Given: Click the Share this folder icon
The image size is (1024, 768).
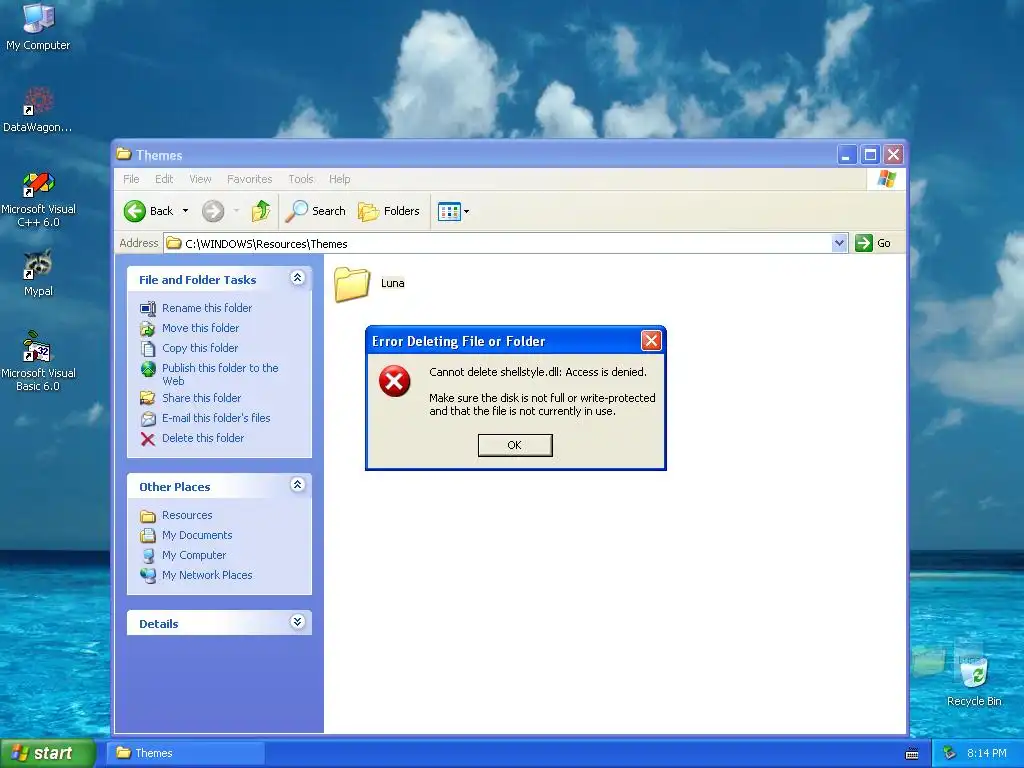Looking at the screenshot, I should [148, 398].
